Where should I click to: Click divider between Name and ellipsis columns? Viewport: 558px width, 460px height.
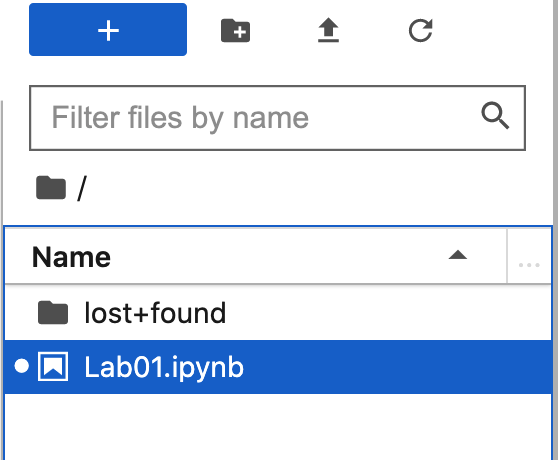pyautogui.click(x=507, y=256)
